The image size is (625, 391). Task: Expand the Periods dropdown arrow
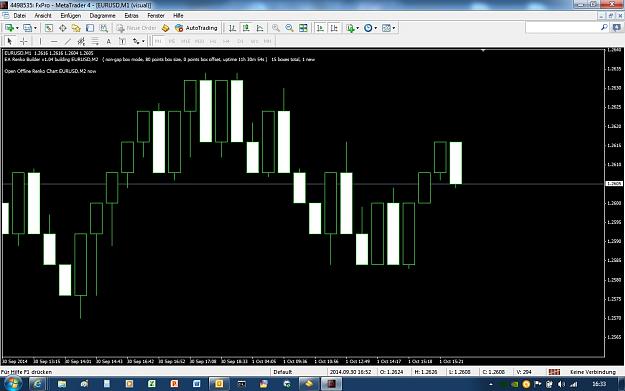375,28
